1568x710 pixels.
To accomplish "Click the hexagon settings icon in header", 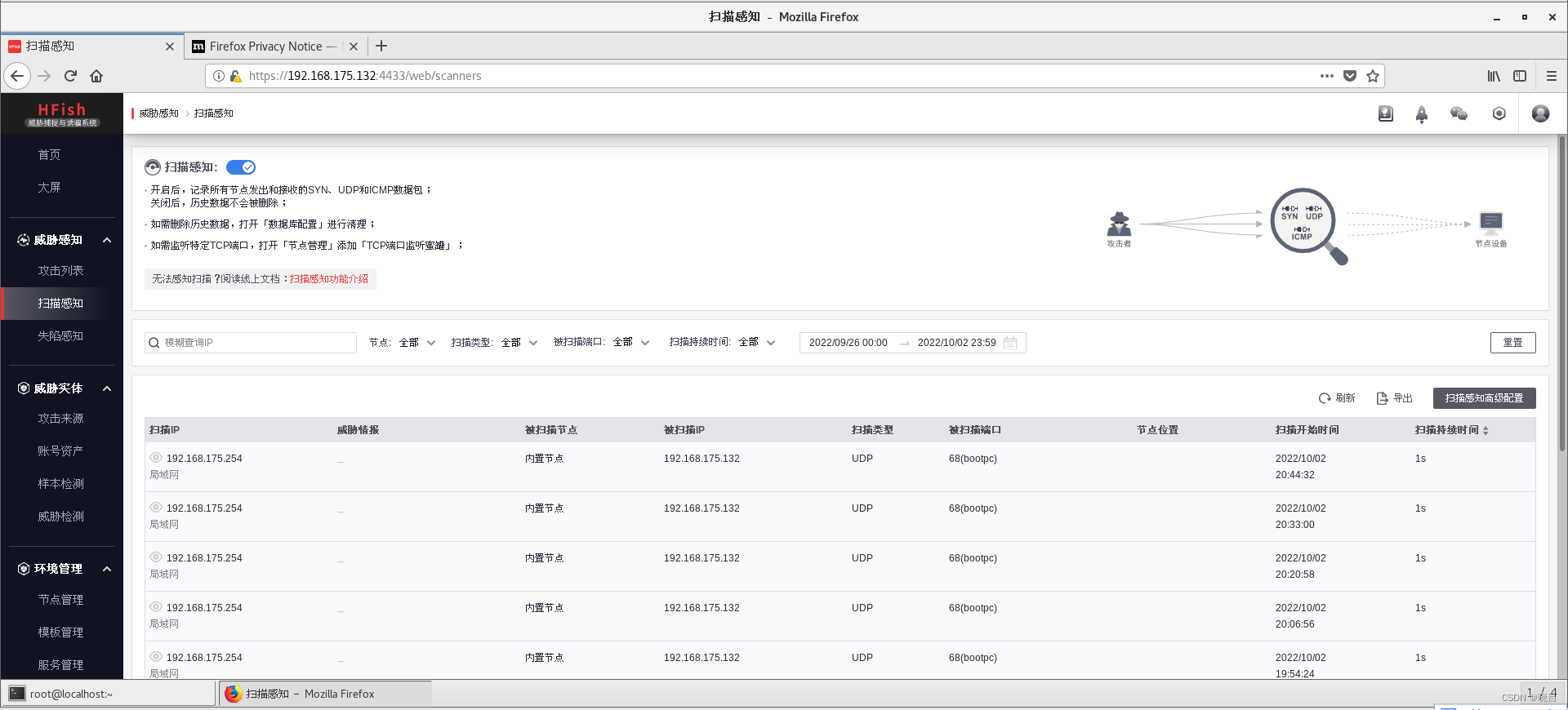I will tap(1499, 113).
